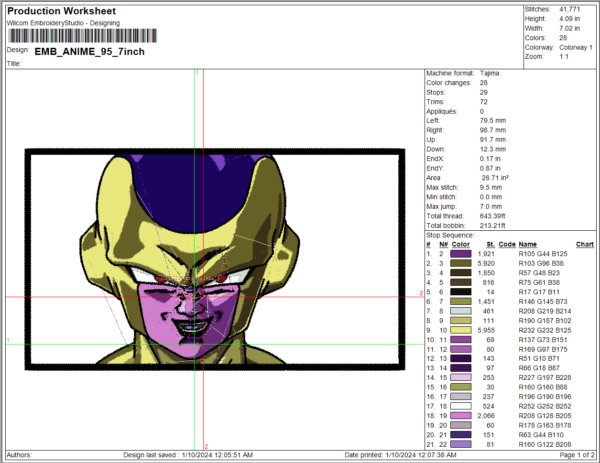The height and width of the screenshot is (463, 600).
Task: Click the machine format value Tajima
Action: pos(489,73)
